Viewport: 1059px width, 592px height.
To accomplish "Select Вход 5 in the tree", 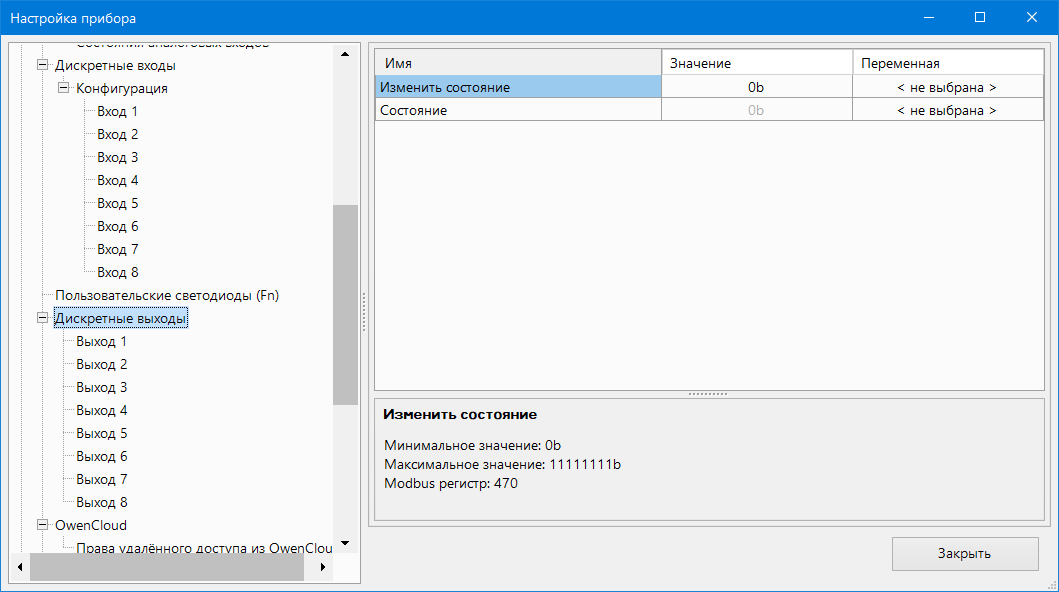I will 117,203.
